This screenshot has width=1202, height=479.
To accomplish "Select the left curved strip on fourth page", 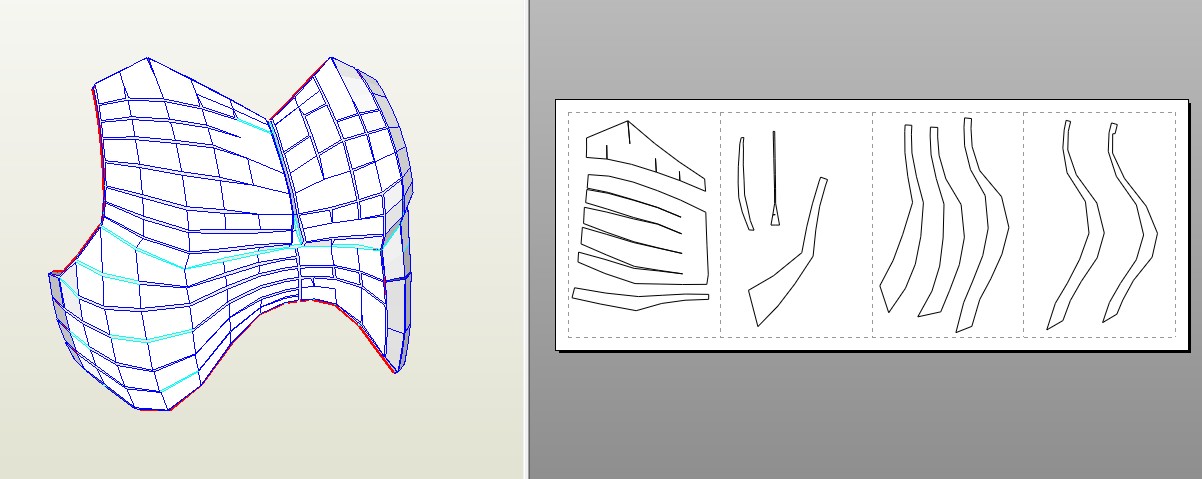I will pos(1075,225).
